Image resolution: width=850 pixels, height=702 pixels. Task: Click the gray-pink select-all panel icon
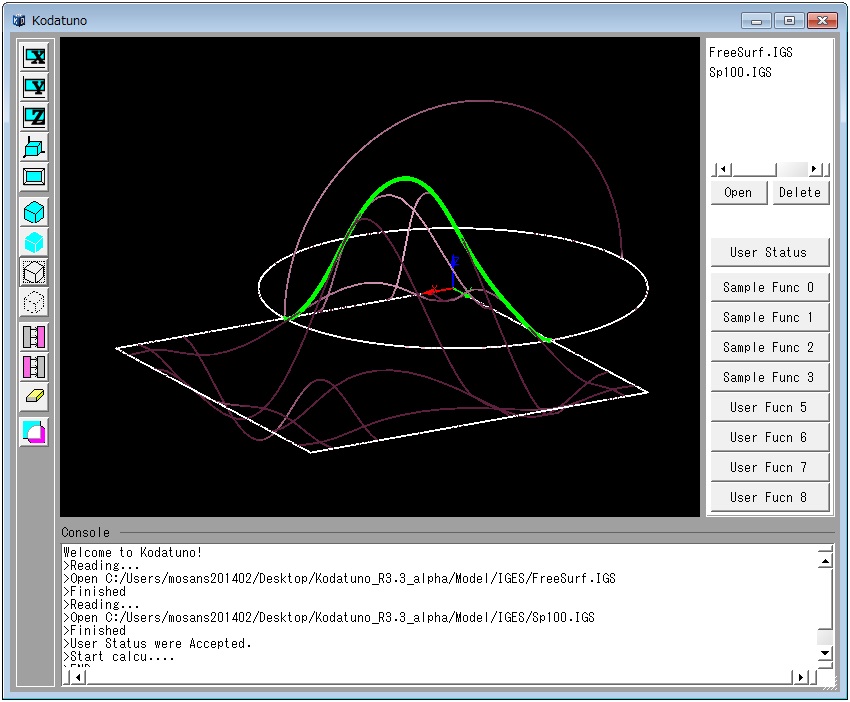tap(34, 337)
